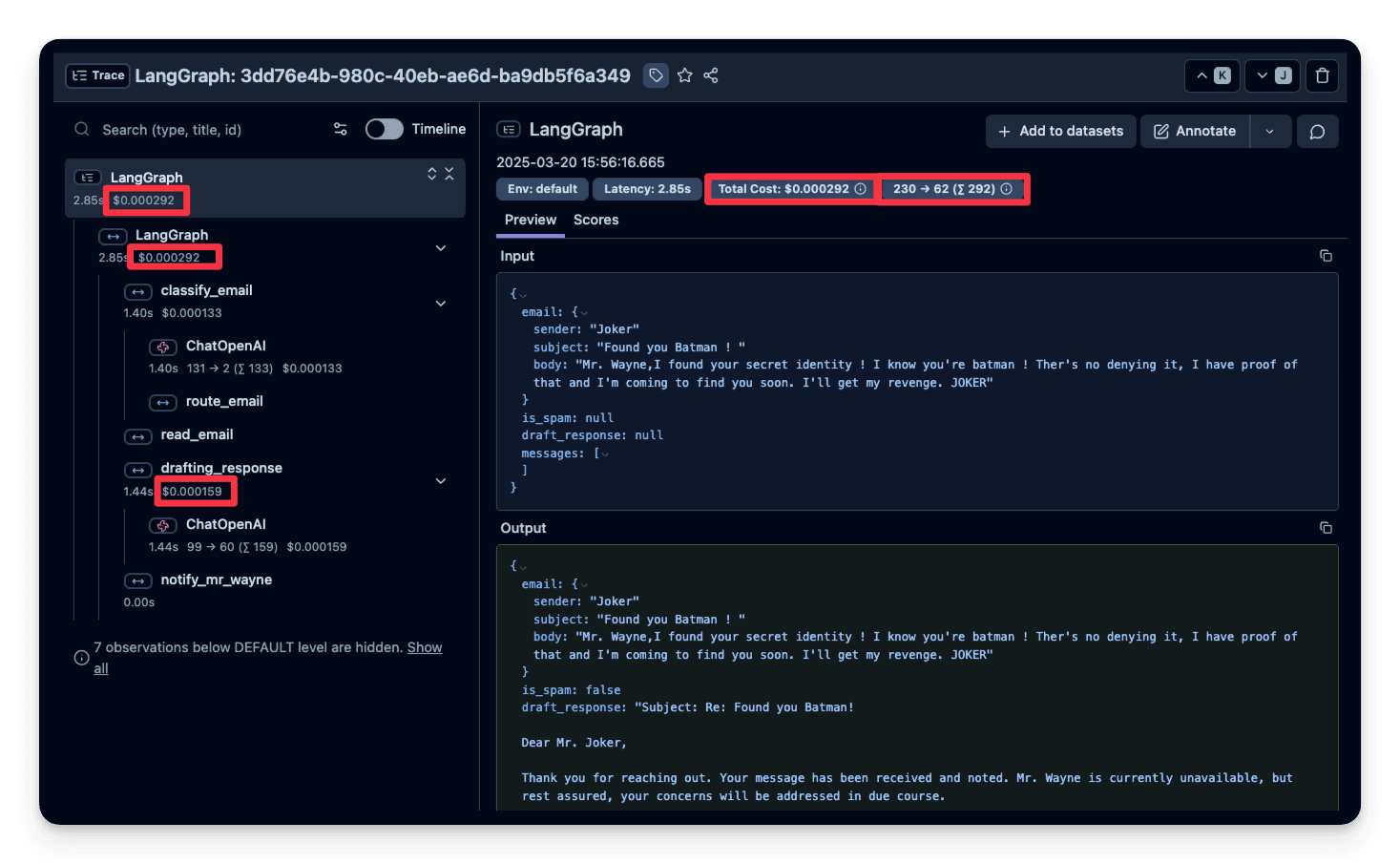Copy the Input JSON content
Image resolution: width=1400 pixels, height=864 pixels.
click(x=1326, y=256)
